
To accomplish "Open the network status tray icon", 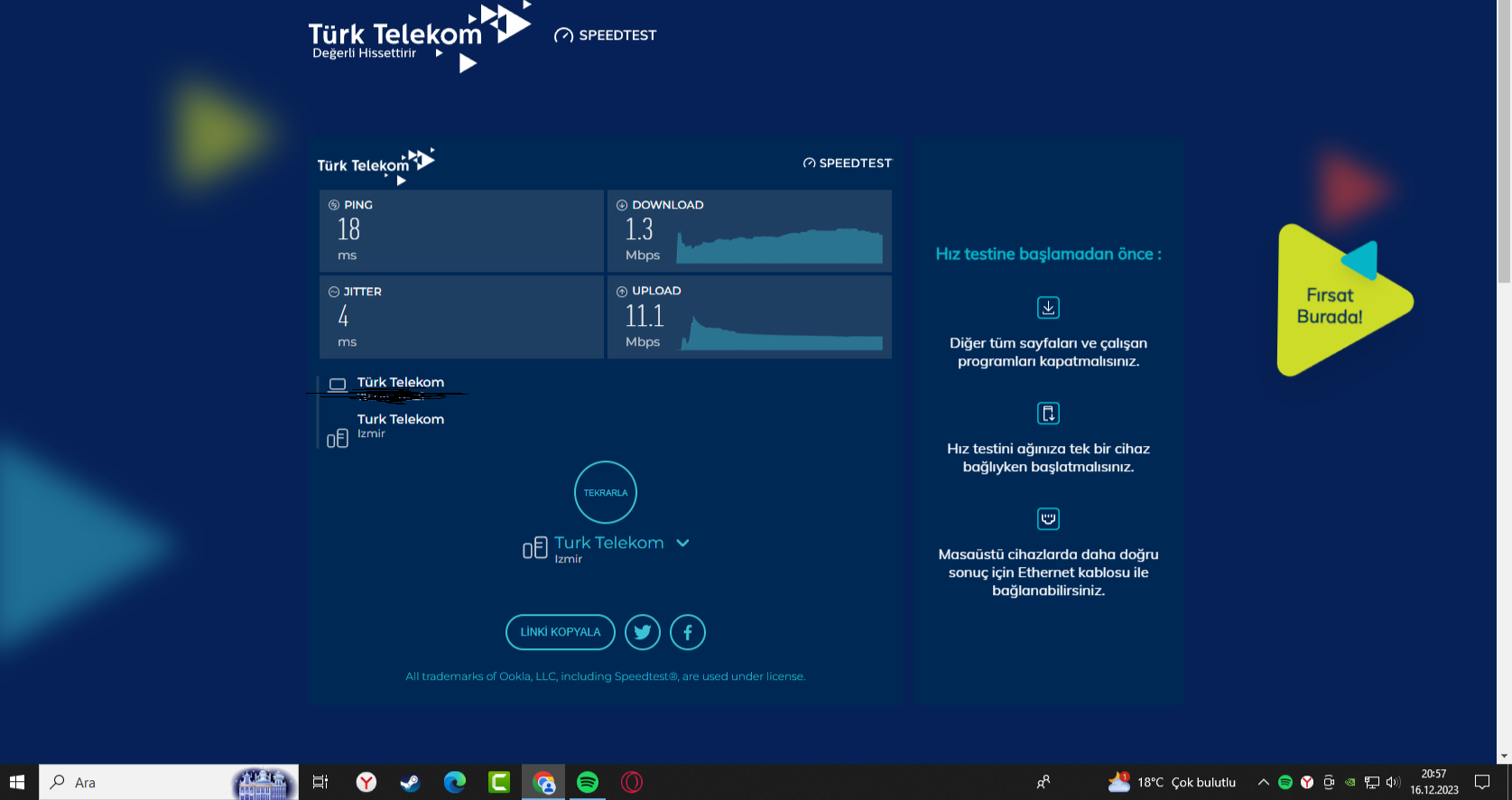I will tap(1372, 782).
